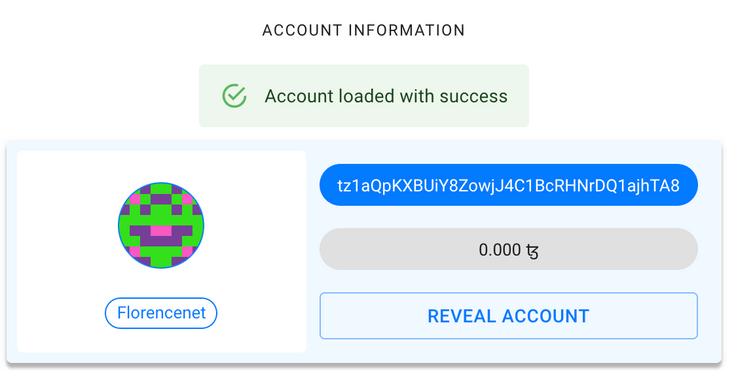Copy the tz1aQpKXBUiY8... address pill

coord(508,185)
